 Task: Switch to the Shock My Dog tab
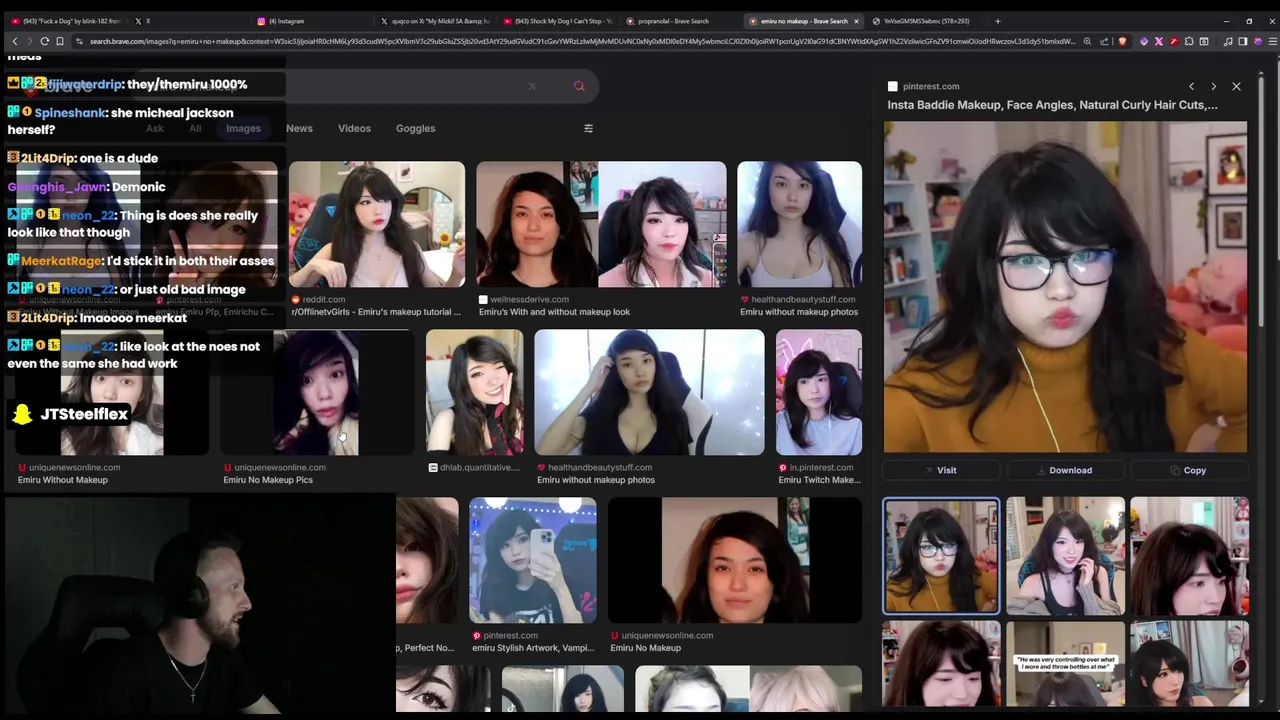click(558, 21)
